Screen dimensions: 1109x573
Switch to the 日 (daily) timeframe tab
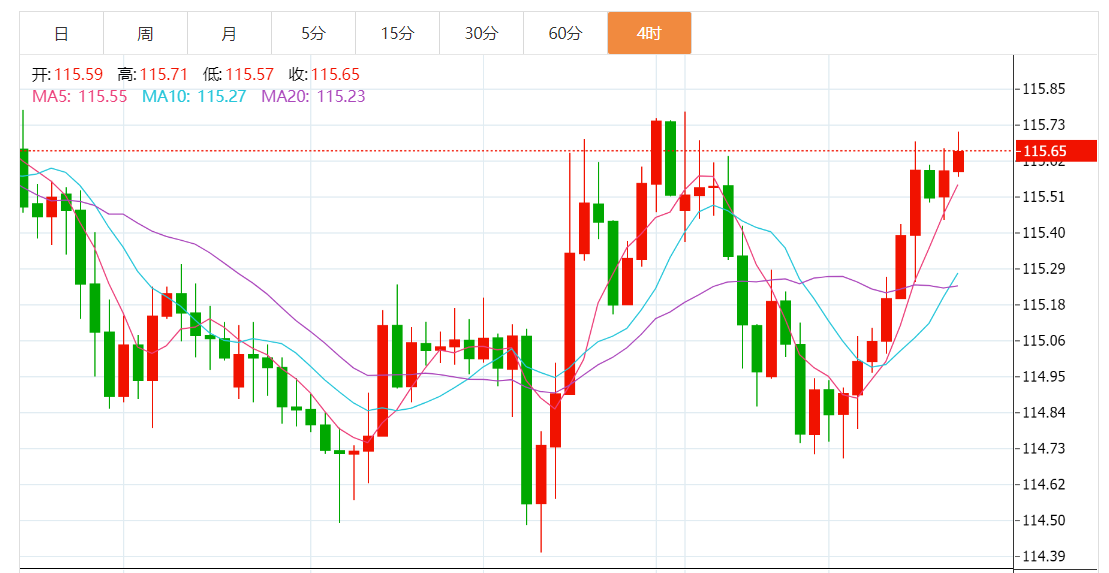click(61, 33)
